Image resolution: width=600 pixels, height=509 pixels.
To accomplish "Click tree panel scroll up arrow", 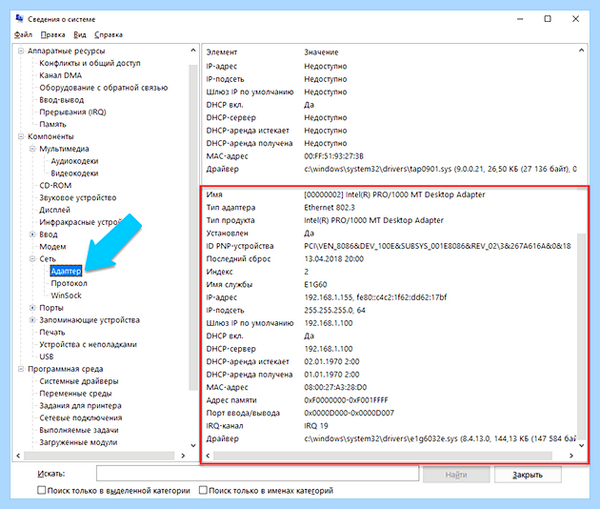I will [x=193, y=51].
